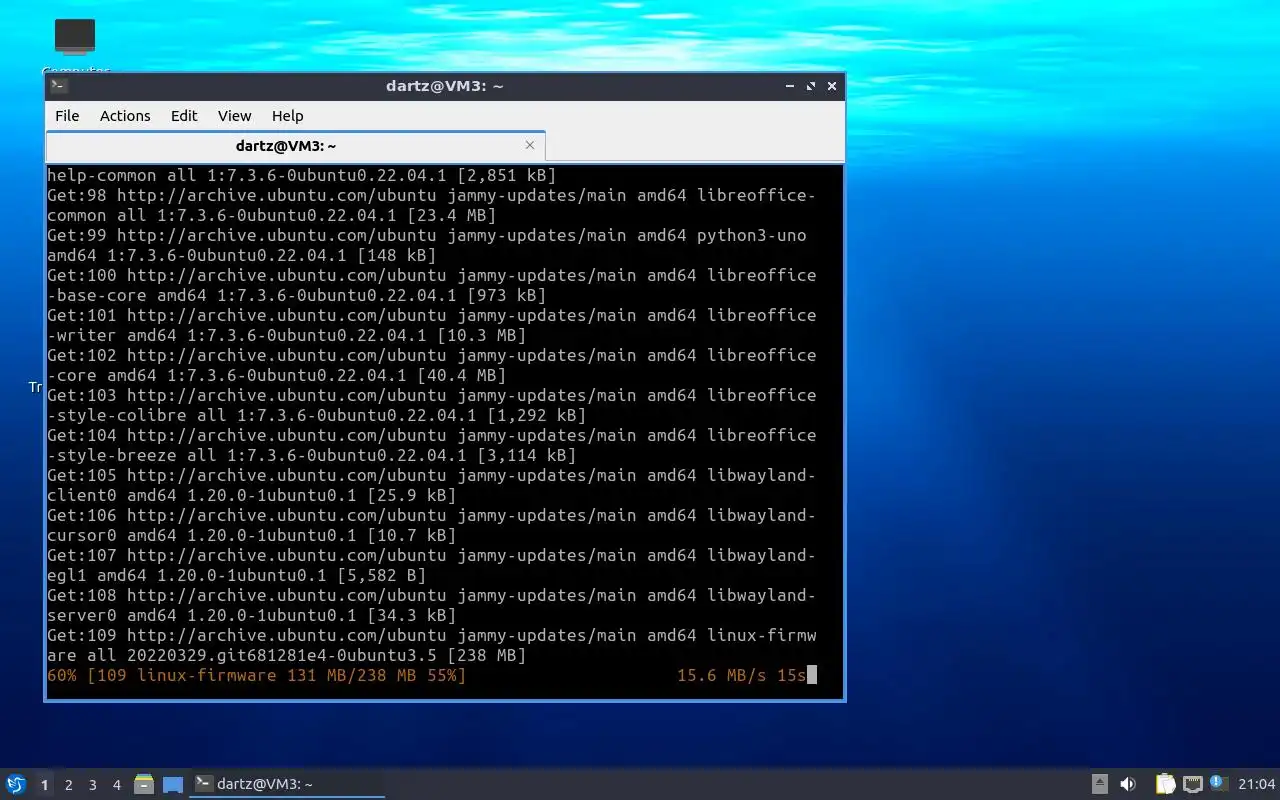The width and height of the screenshot is (1280, 800).
Task: Click the terminal cursor block after 15s
Action: [x=812, y=675]
